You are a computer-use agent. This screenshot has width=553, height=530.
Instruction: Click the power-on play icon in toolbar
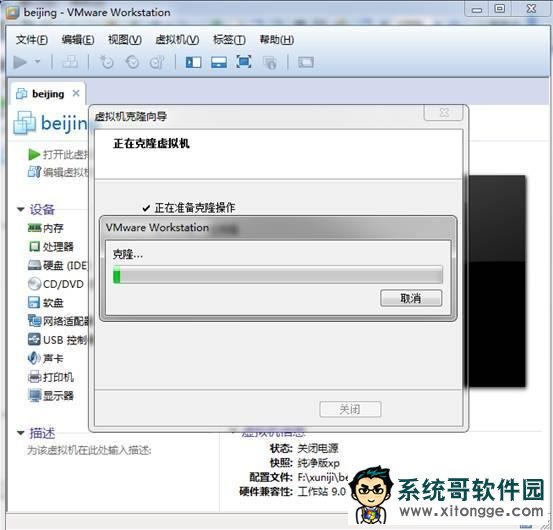pyautogui.click(x=20, y=62)
